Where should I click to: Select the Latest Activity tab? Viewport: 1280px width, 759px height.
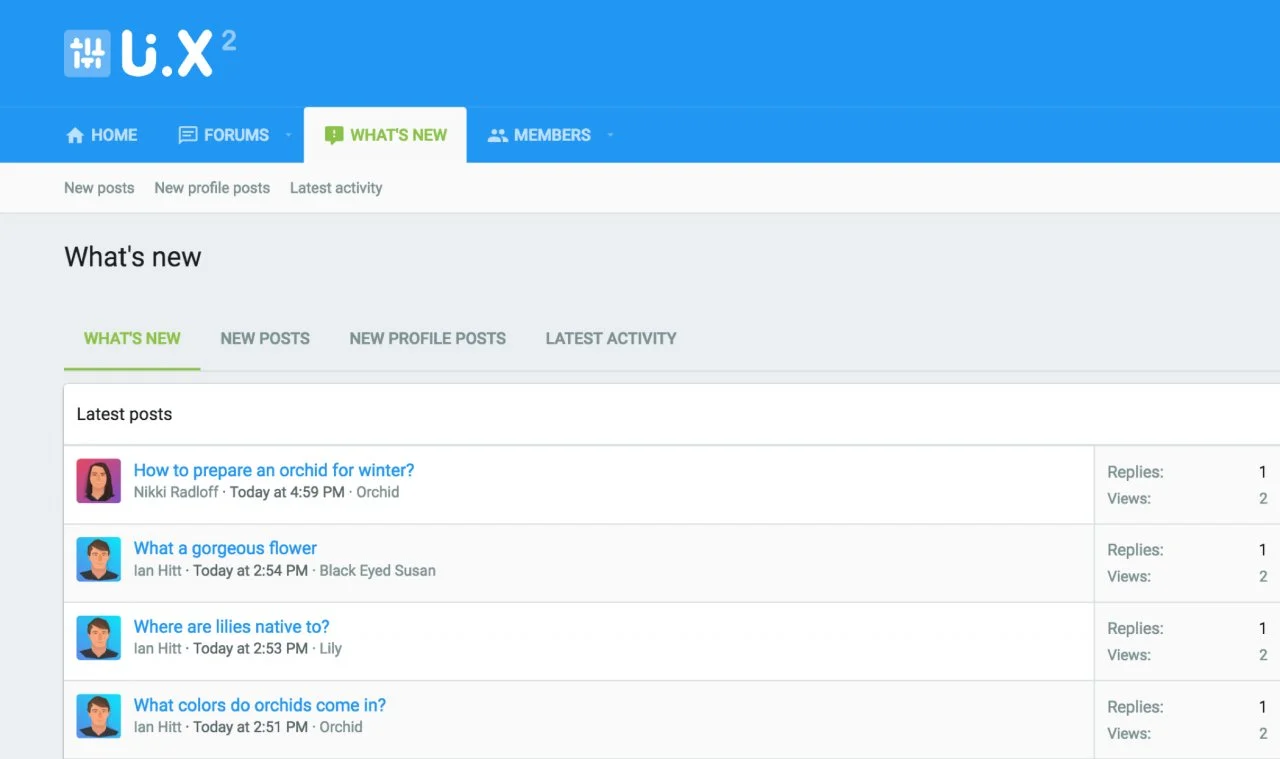point(611,339)
